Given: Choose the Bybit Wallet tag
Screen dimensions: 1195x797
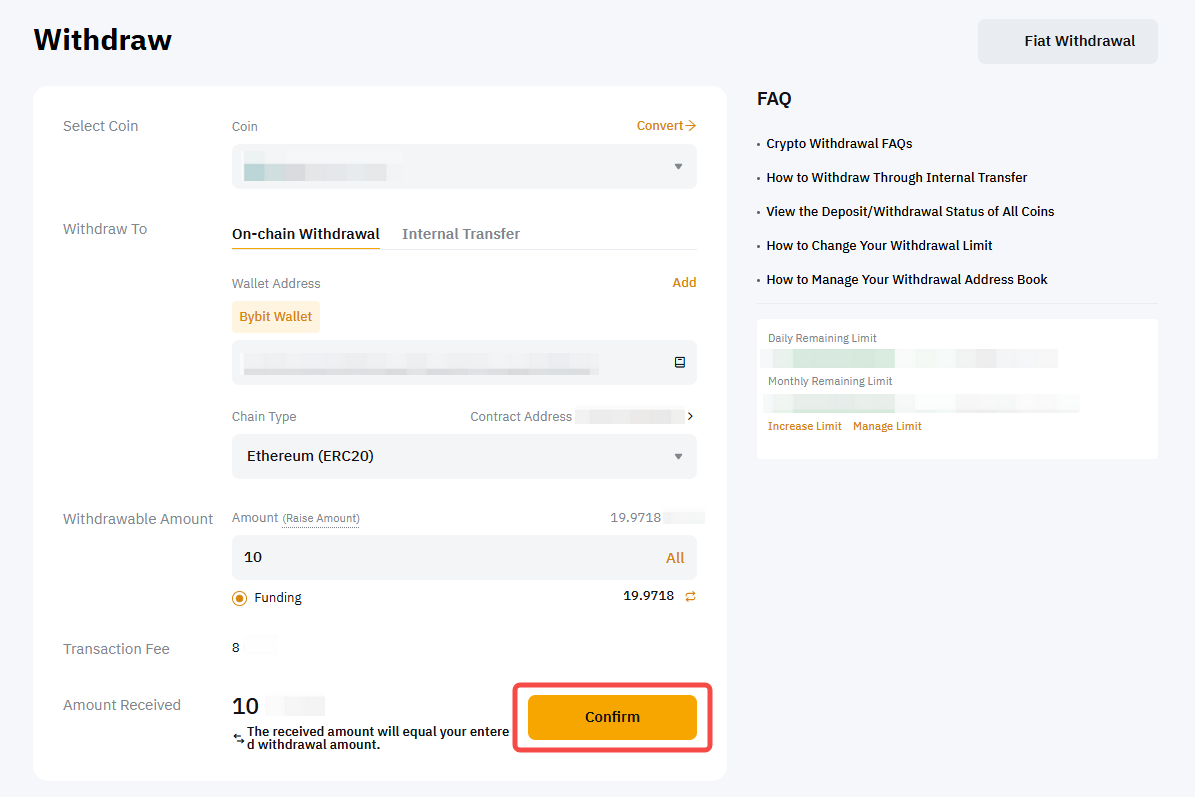Looking at the screenshot, I should pos(276,317).
